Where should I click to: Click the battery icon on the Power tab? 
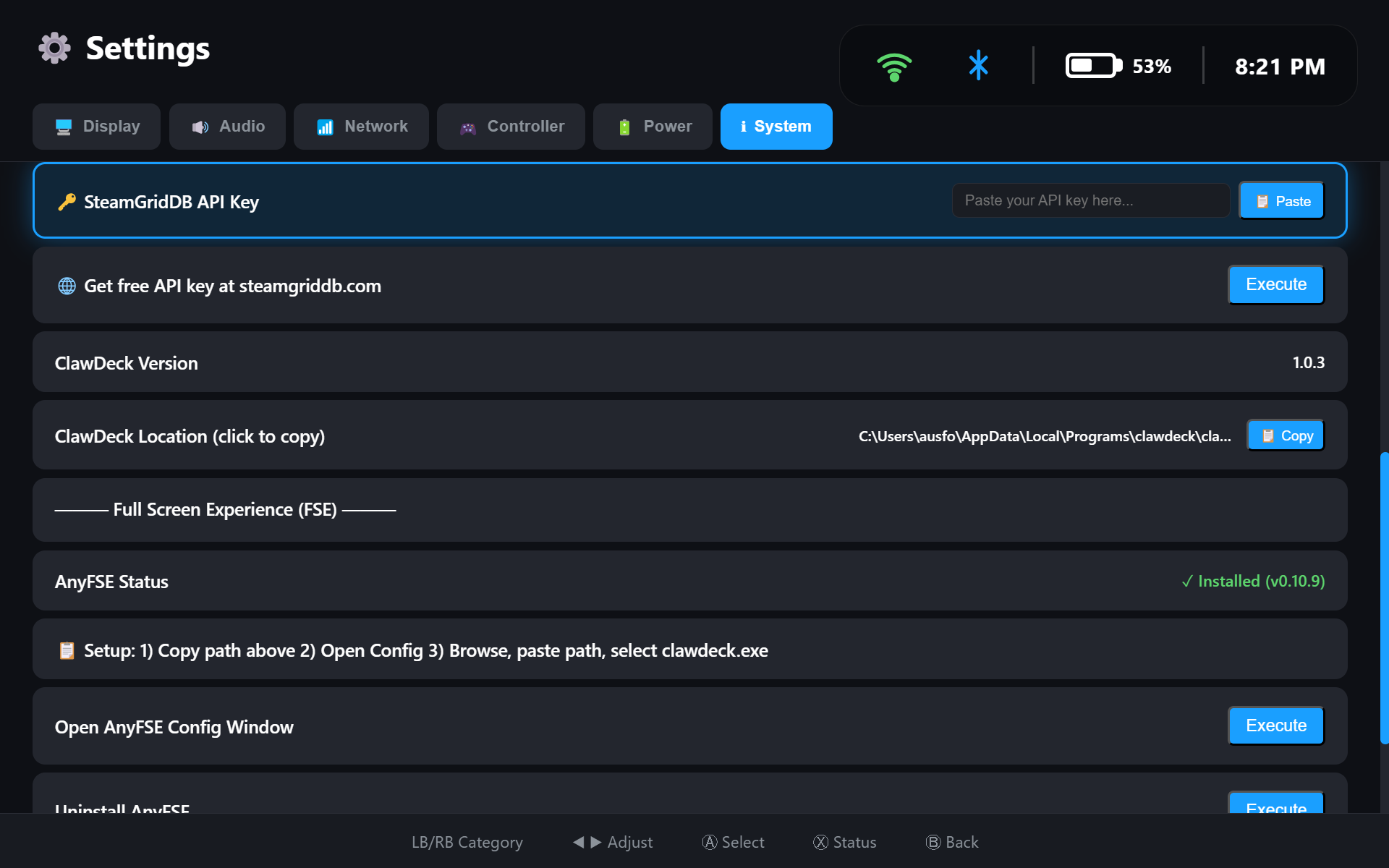tap(624, 126)
